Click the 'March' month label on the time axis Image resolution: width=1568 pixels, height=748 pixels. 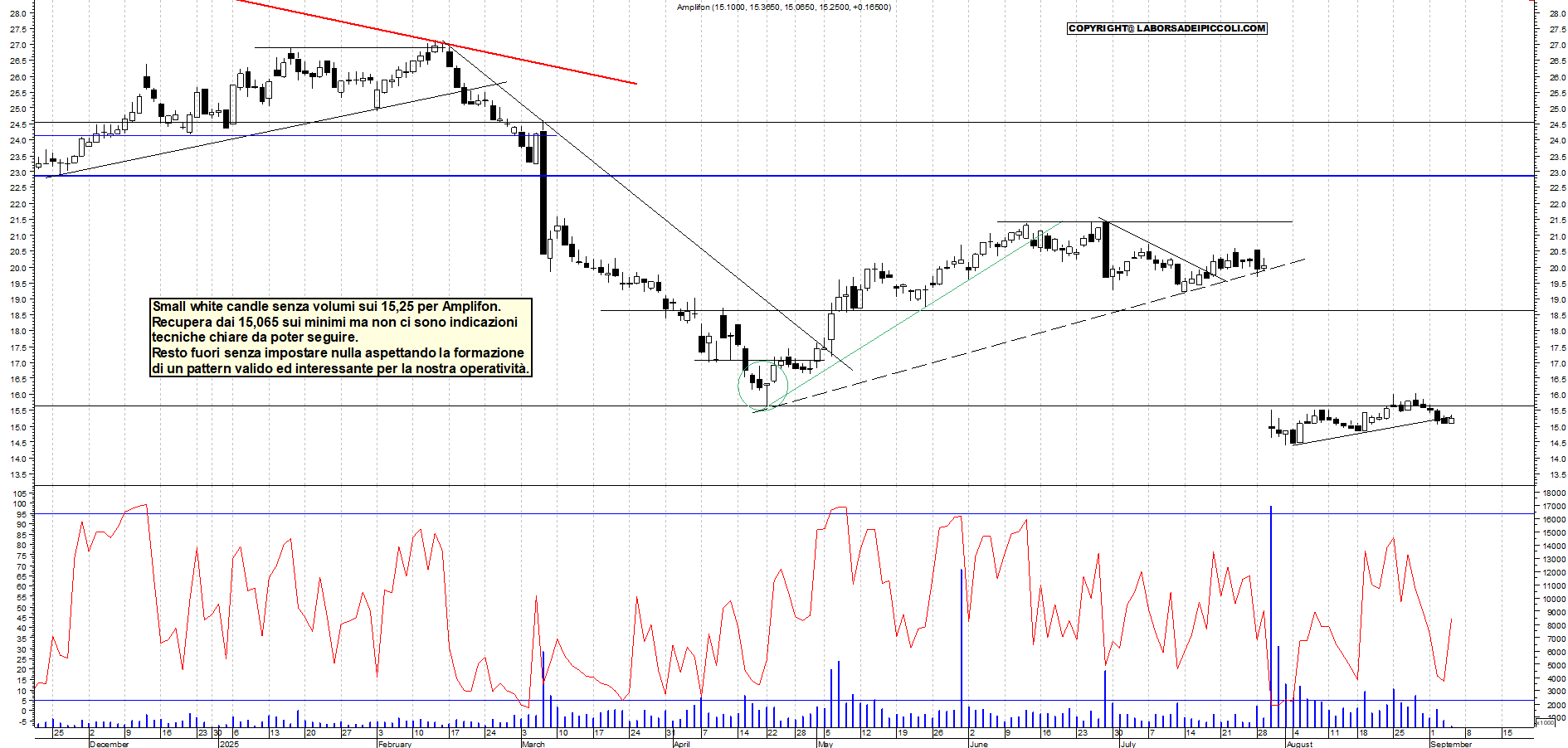coord(533,744)
